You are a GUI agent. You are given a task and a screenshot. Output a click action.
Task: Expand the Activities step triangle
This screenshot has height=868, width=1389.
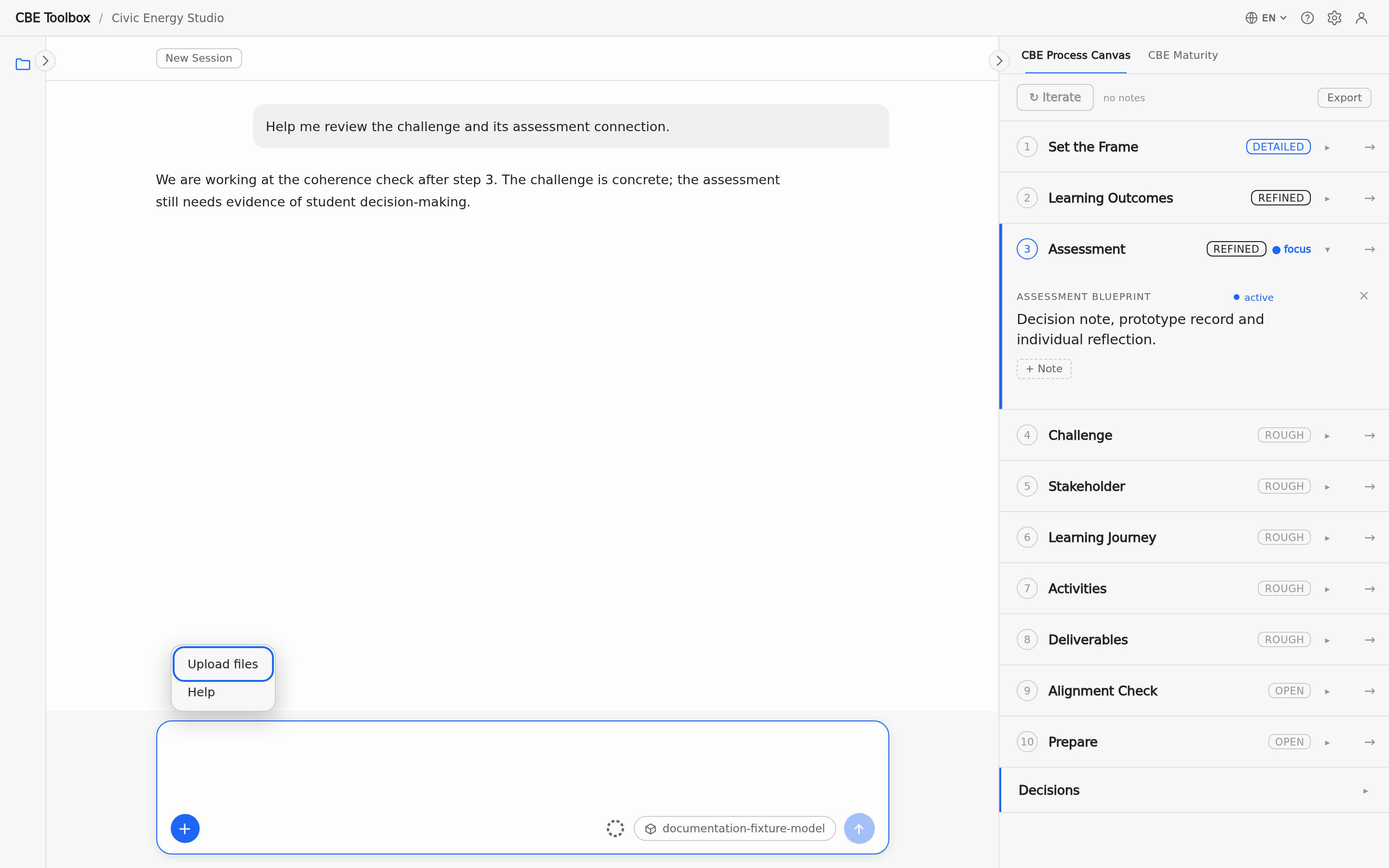1327,589
